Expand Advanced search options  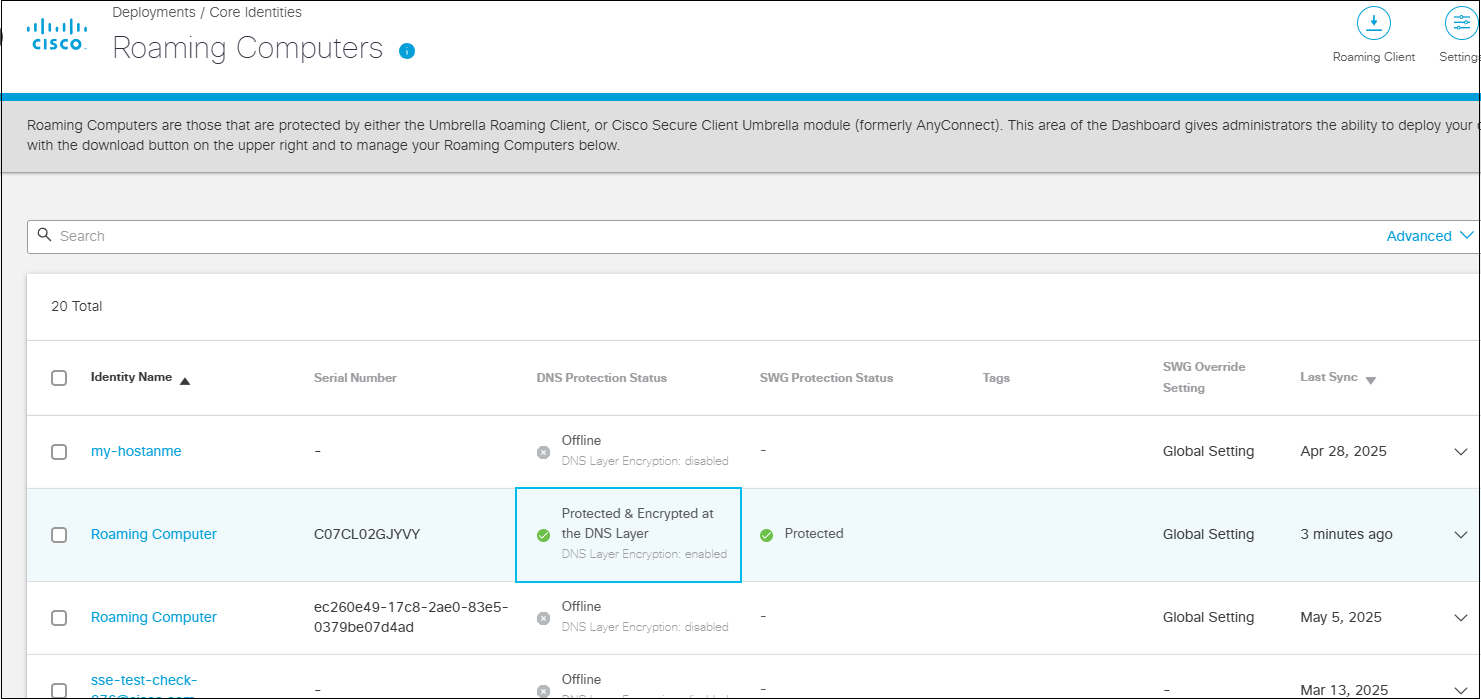pyautogui.click(x=1430, y=236)
